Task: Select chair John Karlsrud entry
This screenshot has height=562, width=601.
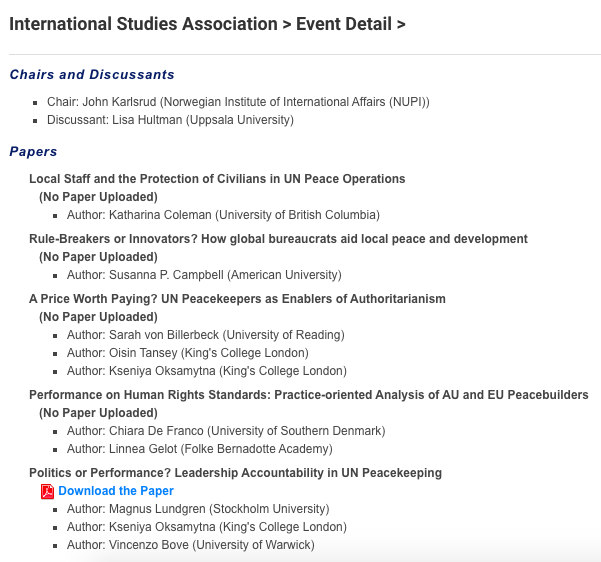Action: click(238, 102)
